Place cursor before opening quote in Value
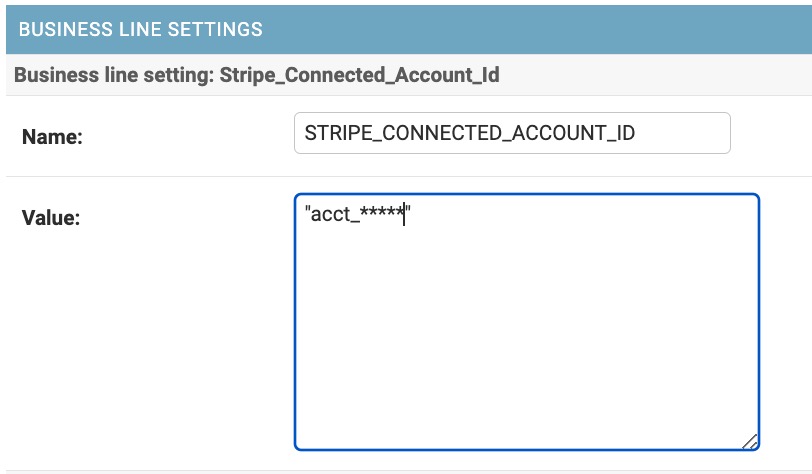 (305, 214)
